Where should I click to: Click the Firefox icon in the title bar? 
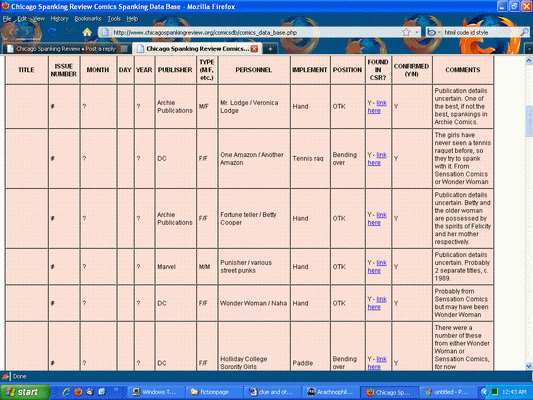click(x=5, y=6)
